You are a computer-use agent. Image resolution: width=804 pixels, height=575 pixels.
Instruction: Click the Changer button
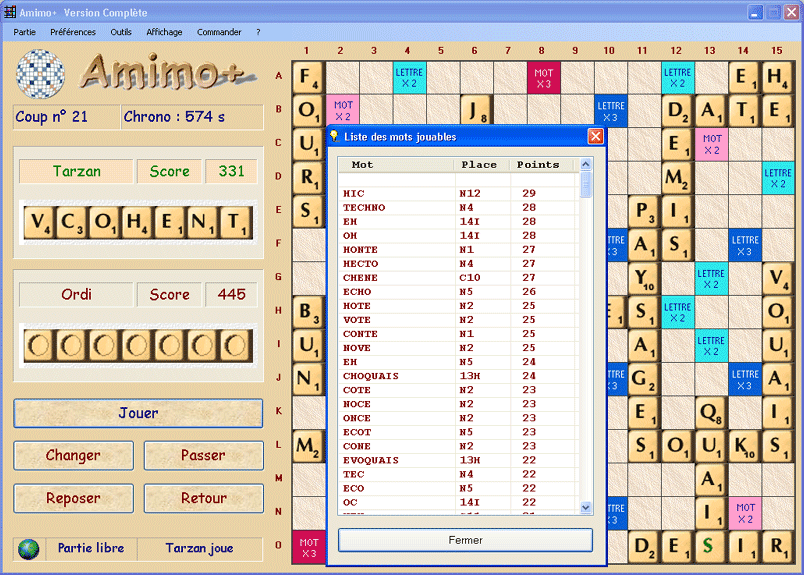click(x=73, y=455)
